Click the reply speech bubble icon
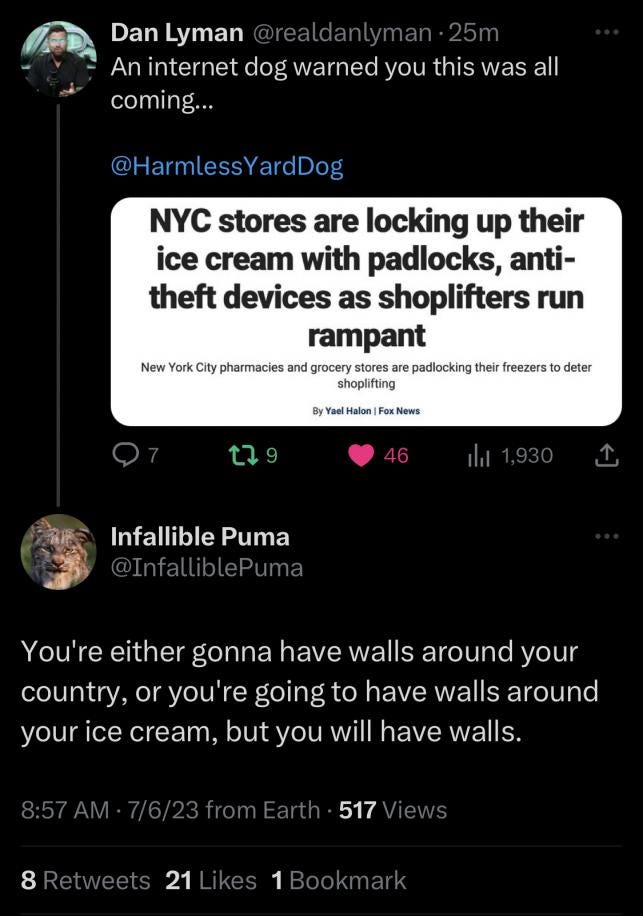This screenshot has width=643, height=916. (124, 456)
